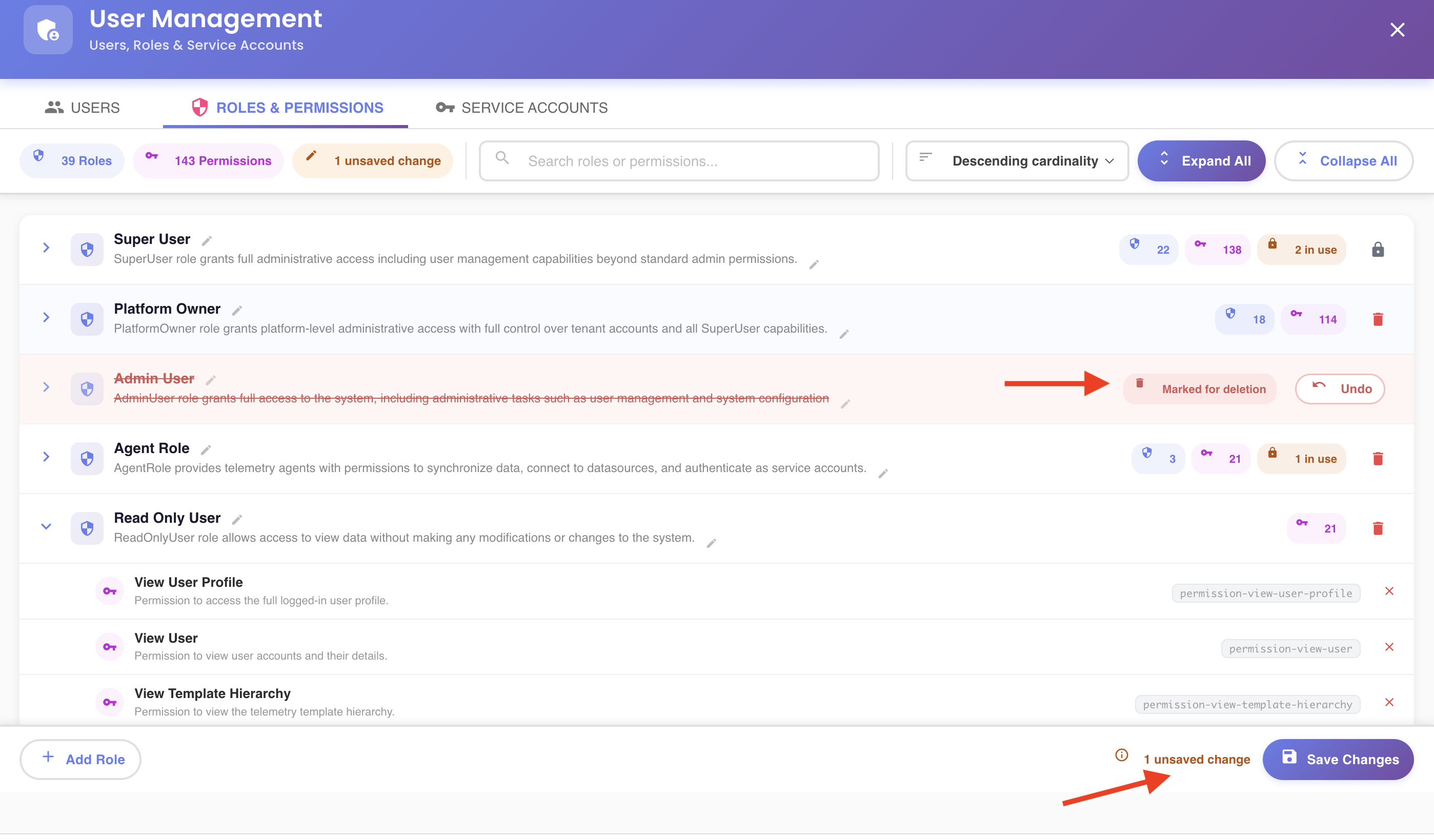Click the 39 Roles chip
Screen dimensions: 1434x840
(72, 161)
